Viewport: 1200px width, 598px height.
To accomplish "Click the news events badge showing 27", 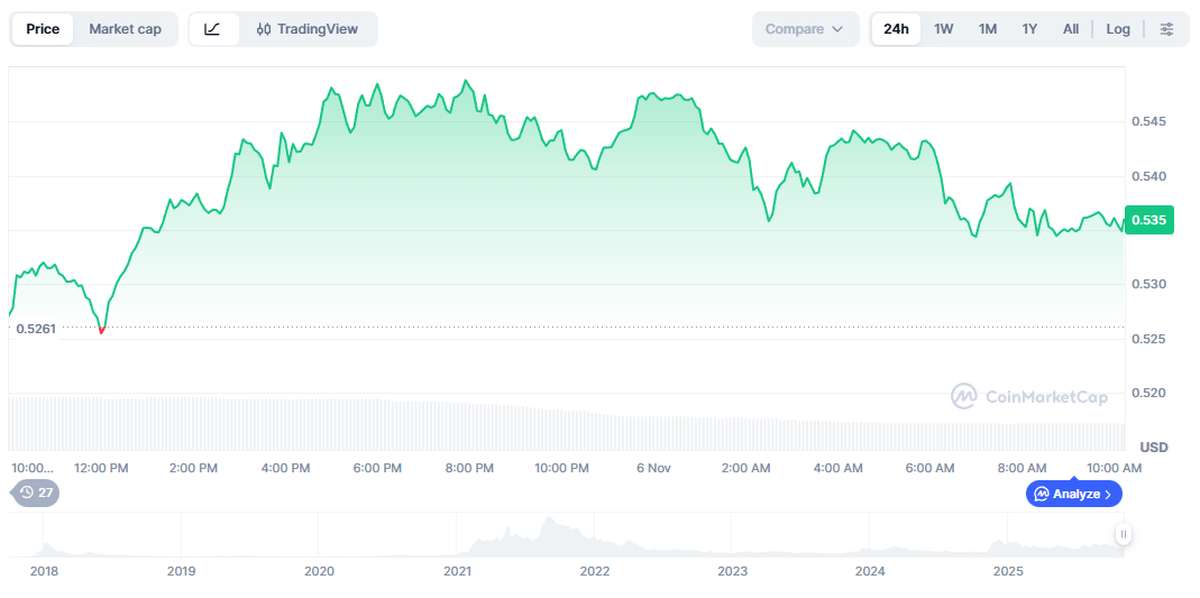I will (35, 493).
